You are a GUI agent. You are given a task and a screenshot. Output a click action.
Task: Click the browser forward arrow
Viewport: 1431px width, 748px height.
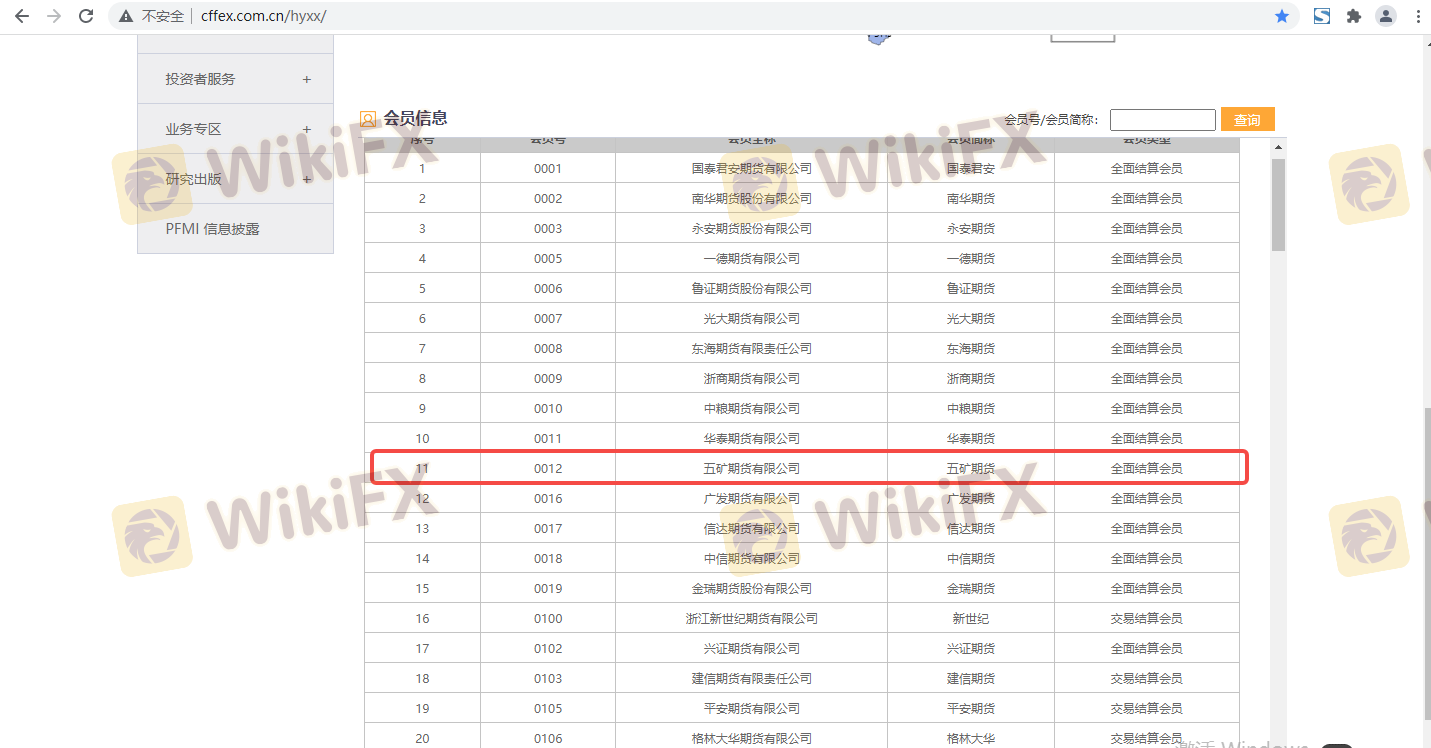(54, 16)
